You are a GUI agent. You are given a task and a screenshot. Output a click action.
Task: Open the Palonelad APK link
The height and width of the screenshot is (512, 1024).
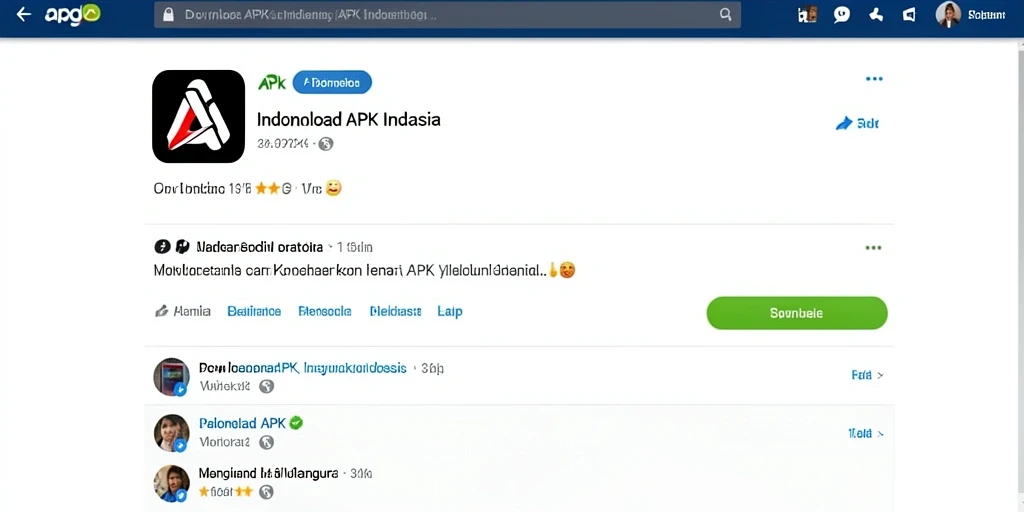coord(242,423)
